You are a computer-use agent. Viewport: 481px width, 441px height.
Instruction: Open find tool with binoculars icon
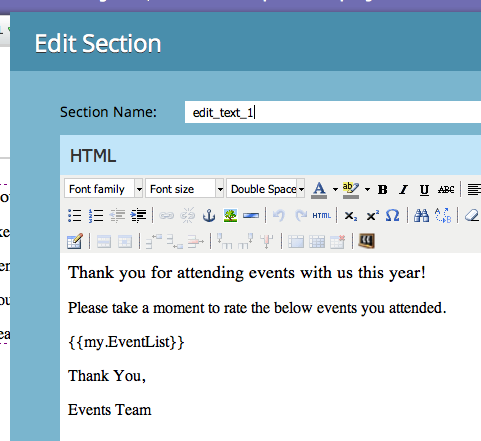pos(421,216)
